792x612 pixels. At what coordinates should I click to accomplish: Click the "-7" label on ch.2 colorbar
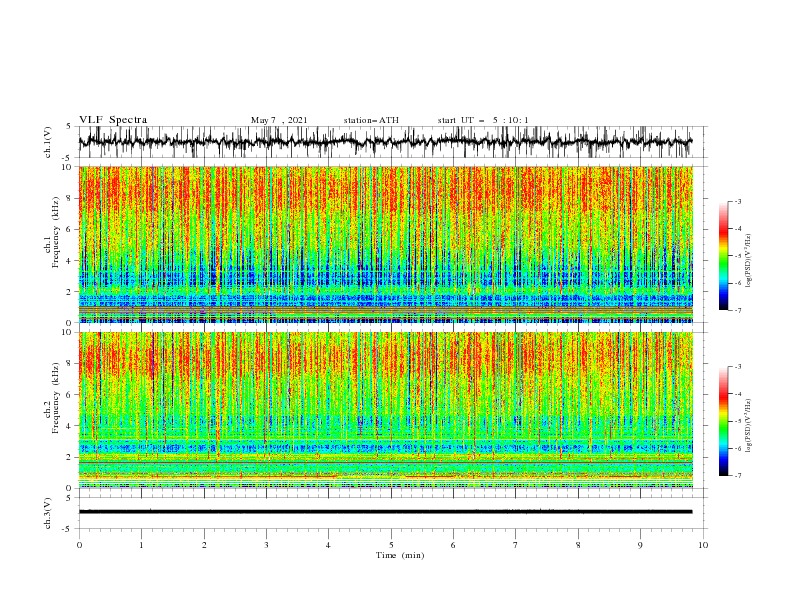click(x=737, y=476)
